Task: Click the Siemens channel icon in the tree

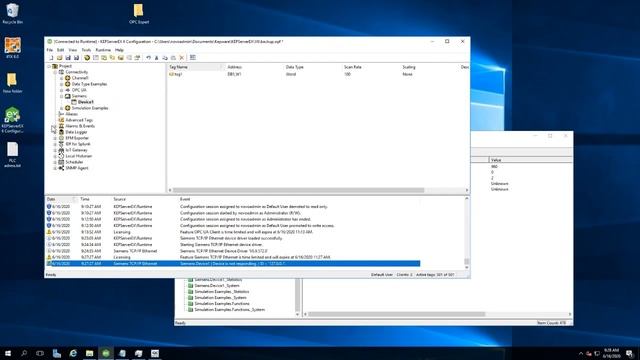Action: 68,96
